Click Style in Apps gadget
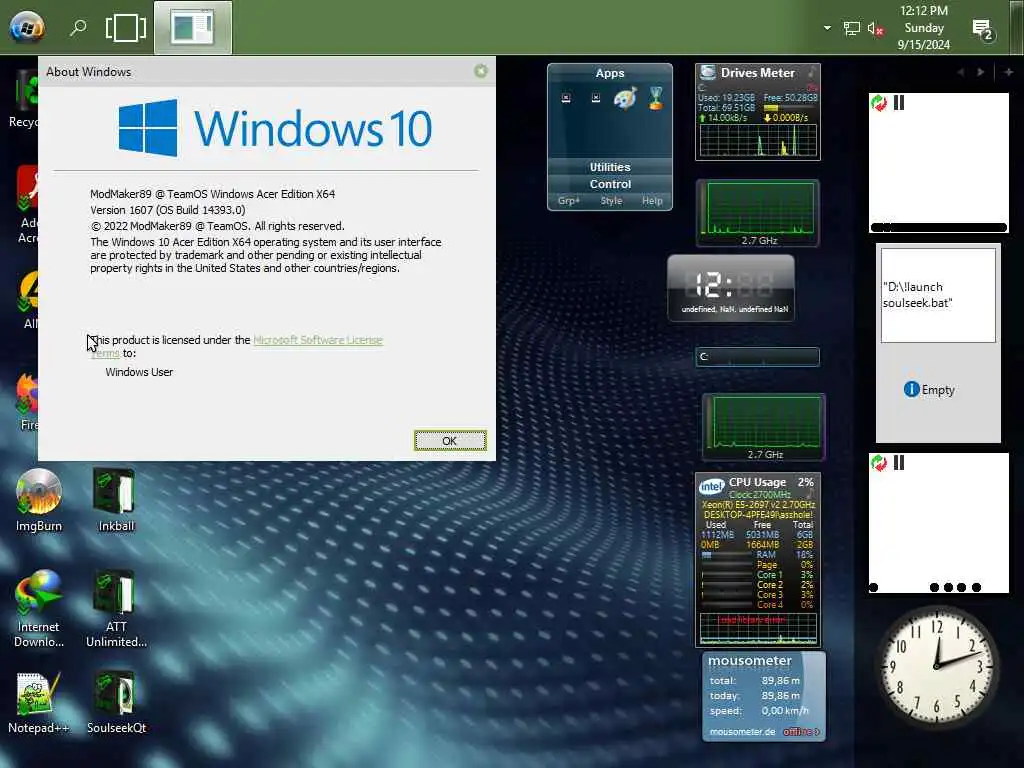 coord(611,200)
